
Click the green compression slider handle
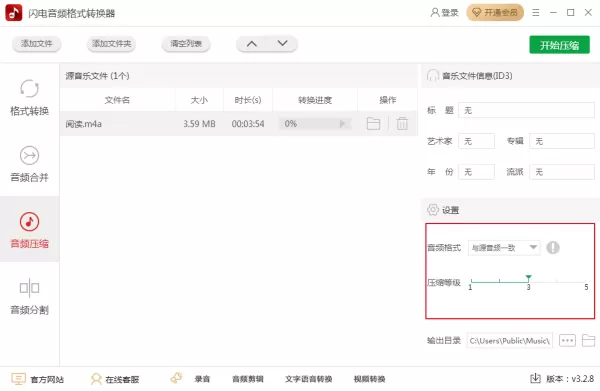(x=528, y=278)
